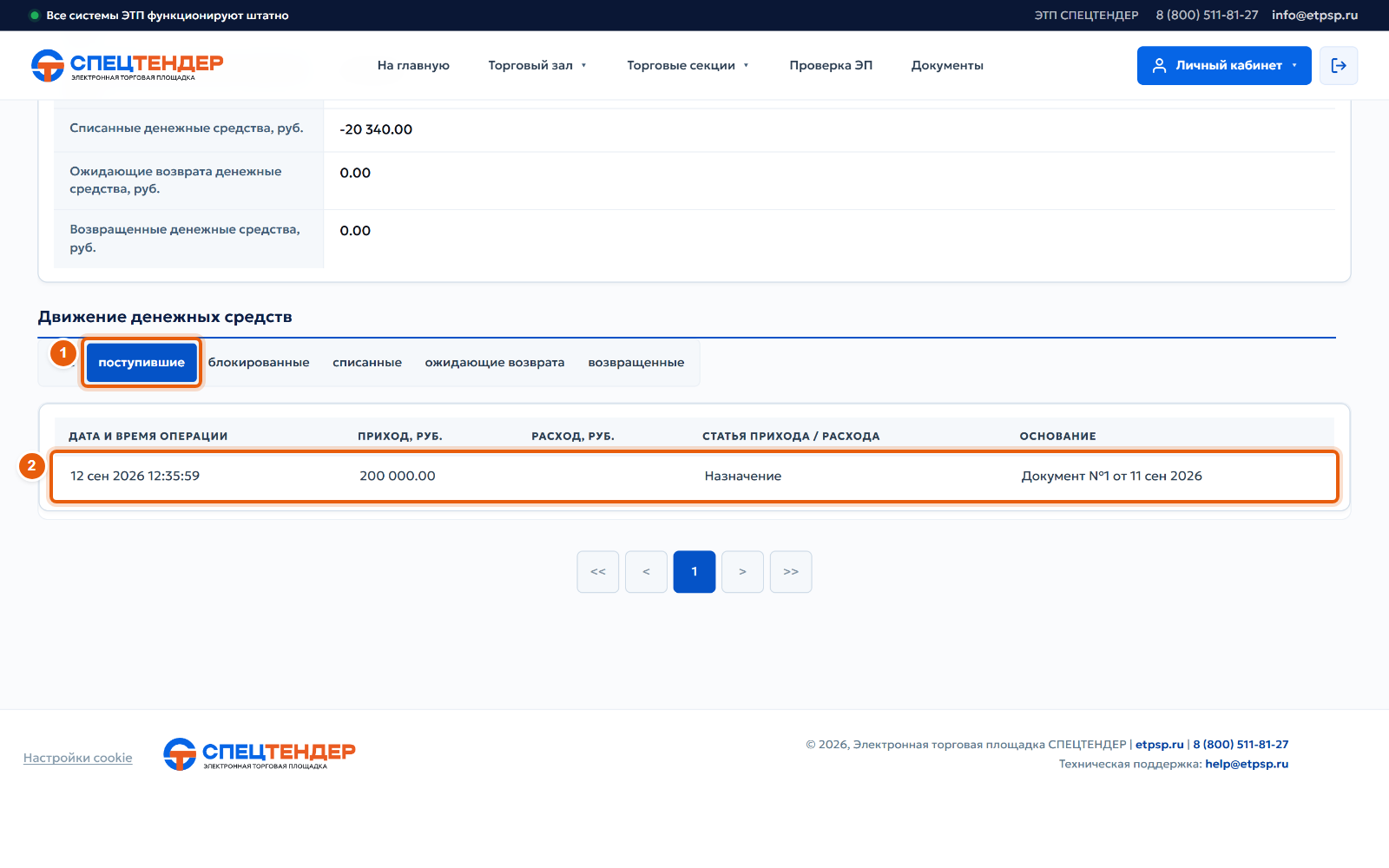Click the СПЕЦТЕНДЕР logo in the header

click(x=127, y=65)
